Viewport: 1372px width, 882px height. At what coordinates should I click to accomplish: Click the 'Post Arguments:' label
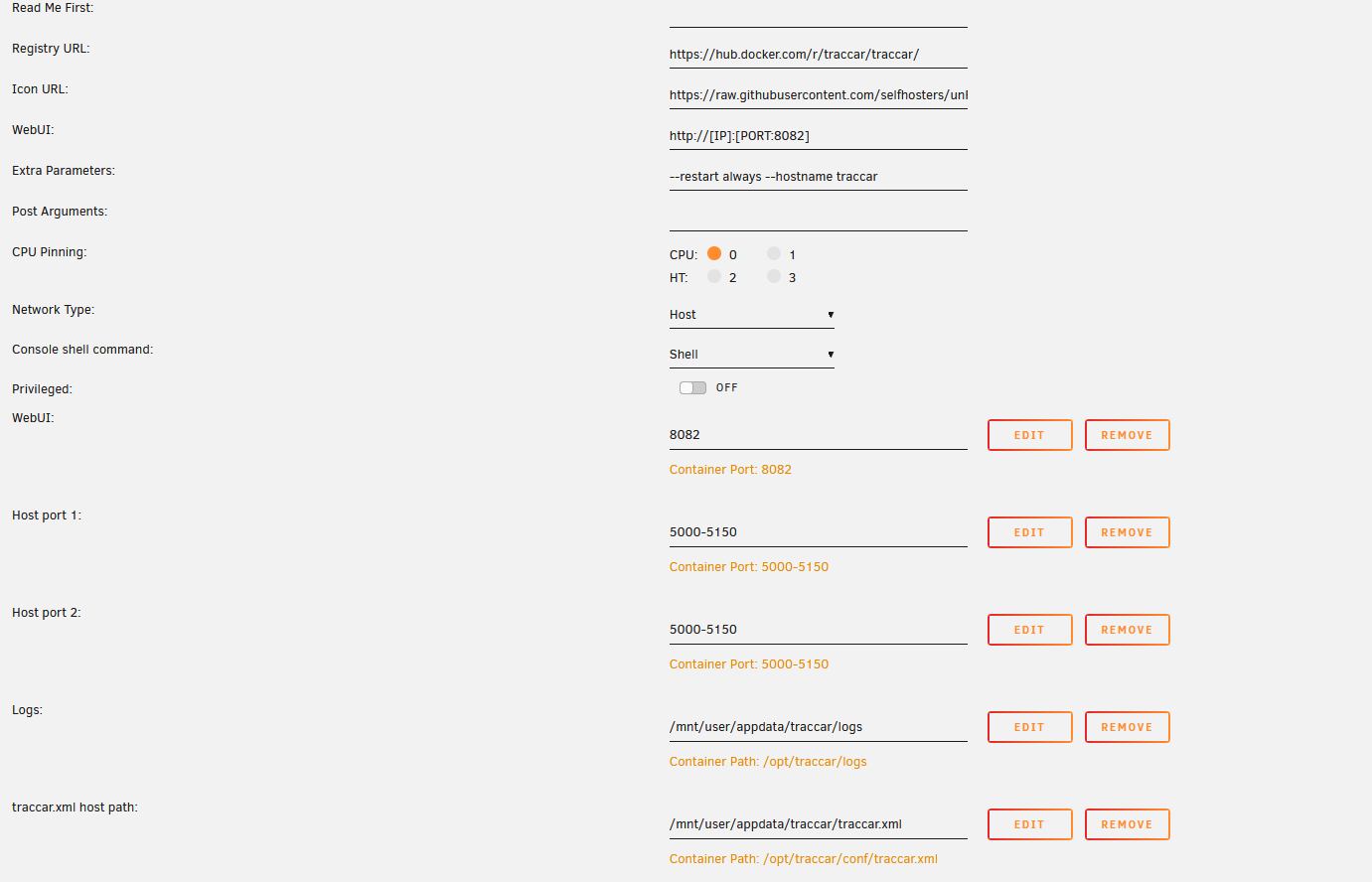[60, 212]
